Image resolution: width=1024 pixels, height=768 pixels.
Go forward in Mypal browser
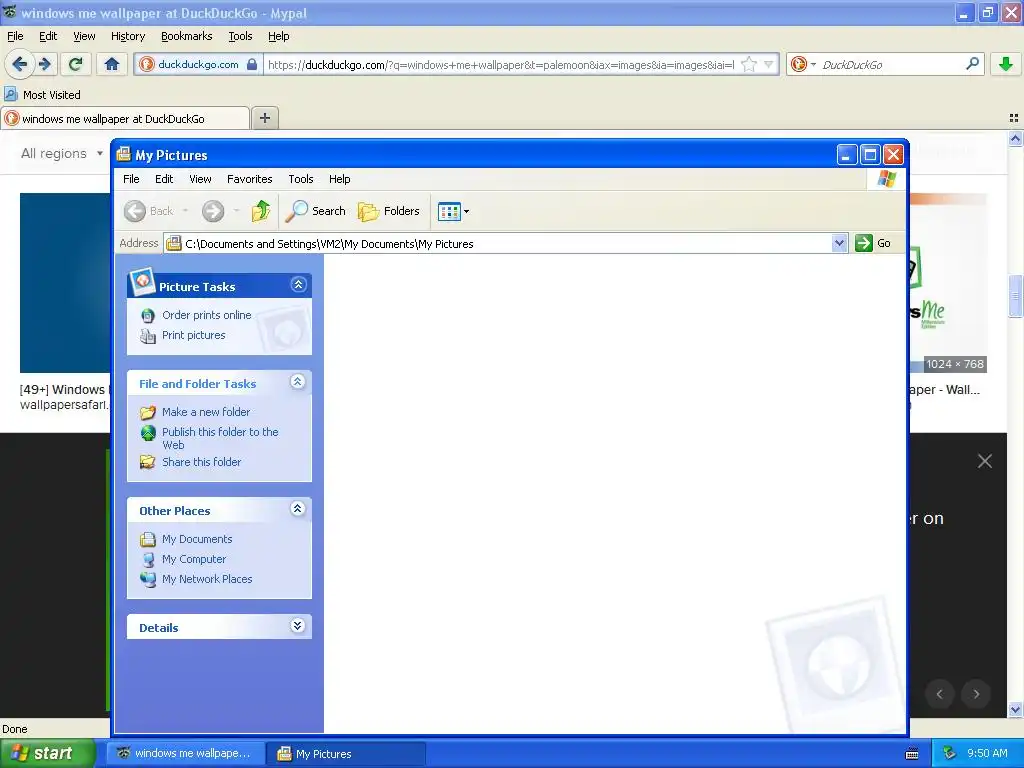[45, 64]
